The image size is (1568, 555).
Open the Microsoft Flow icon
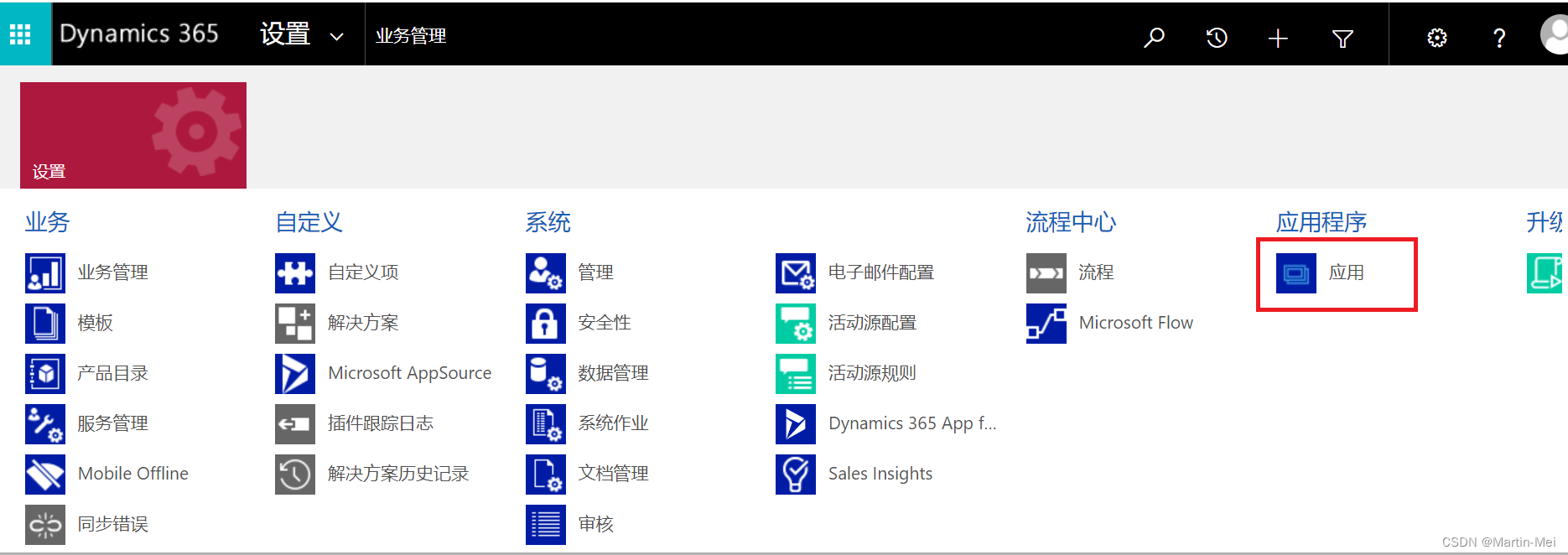click(1046, 324)
